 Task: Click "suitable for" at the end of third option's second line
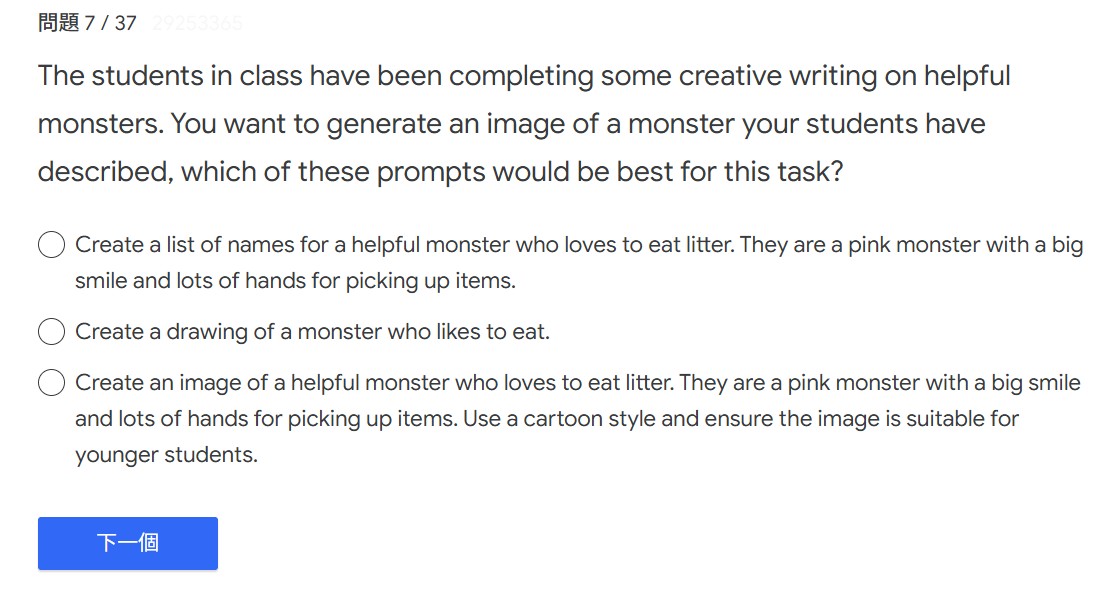coord(962,418)
